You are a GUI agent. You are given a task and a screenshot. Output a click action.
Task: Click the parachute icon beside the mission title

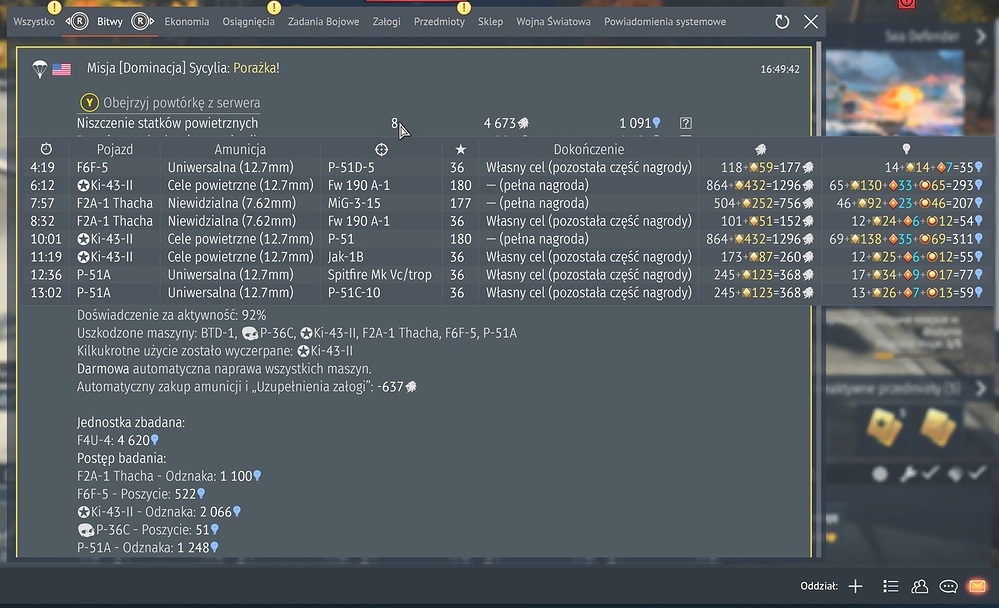pos(39,69)
